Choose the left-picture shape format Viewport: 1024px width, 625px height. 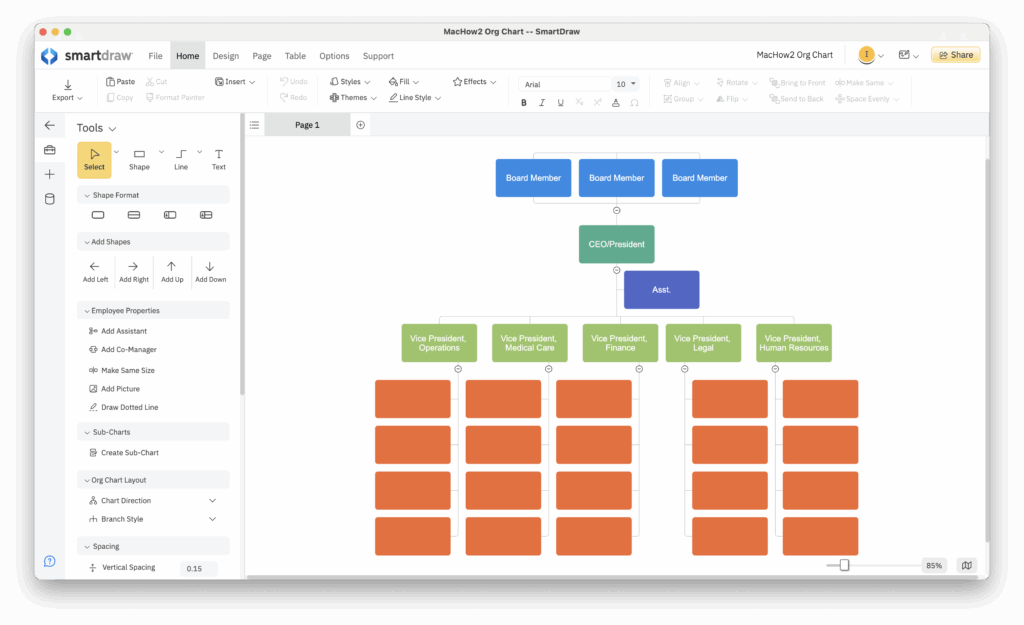(x=170, y=215)
